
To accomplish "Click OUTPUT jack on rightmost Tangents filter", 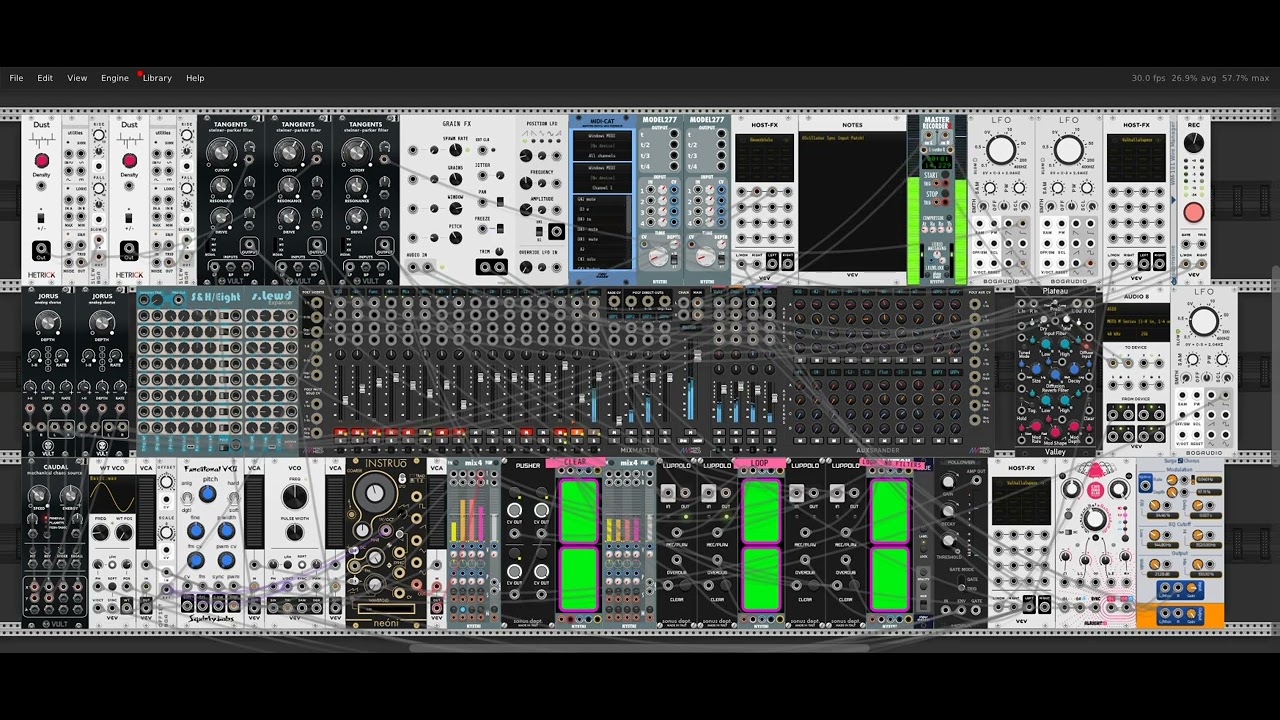I will pyautogui.click(x=384, y=246).
